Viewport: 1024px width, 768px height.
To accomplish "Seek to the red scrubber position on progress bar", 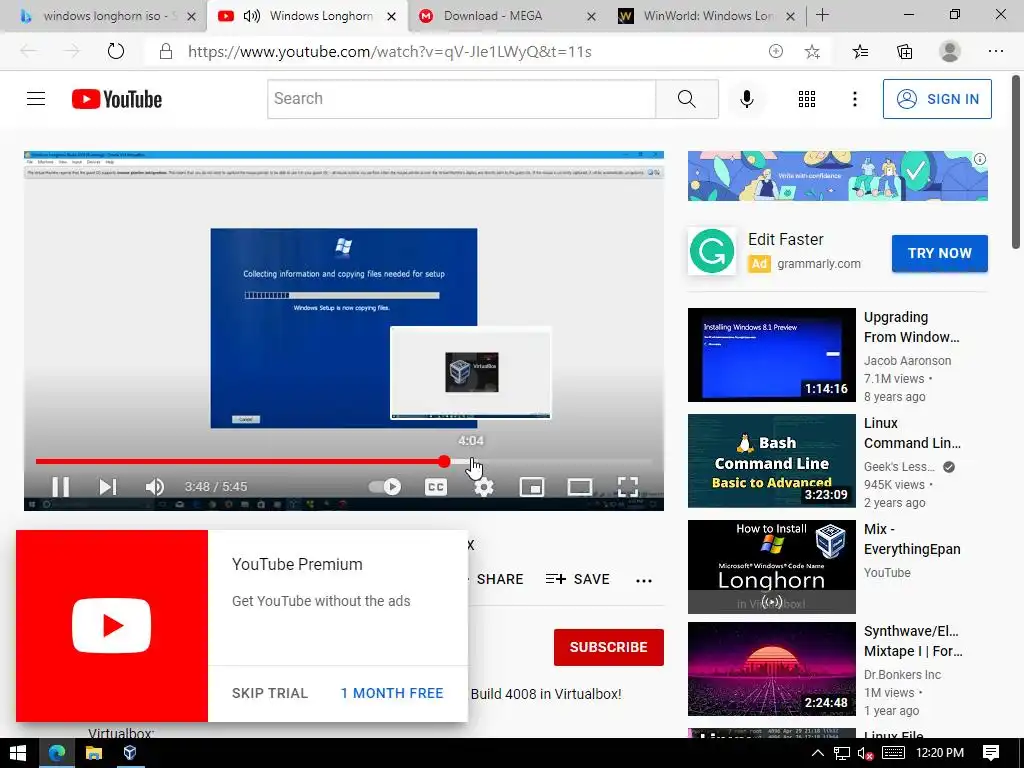I will tap(444, 462).
